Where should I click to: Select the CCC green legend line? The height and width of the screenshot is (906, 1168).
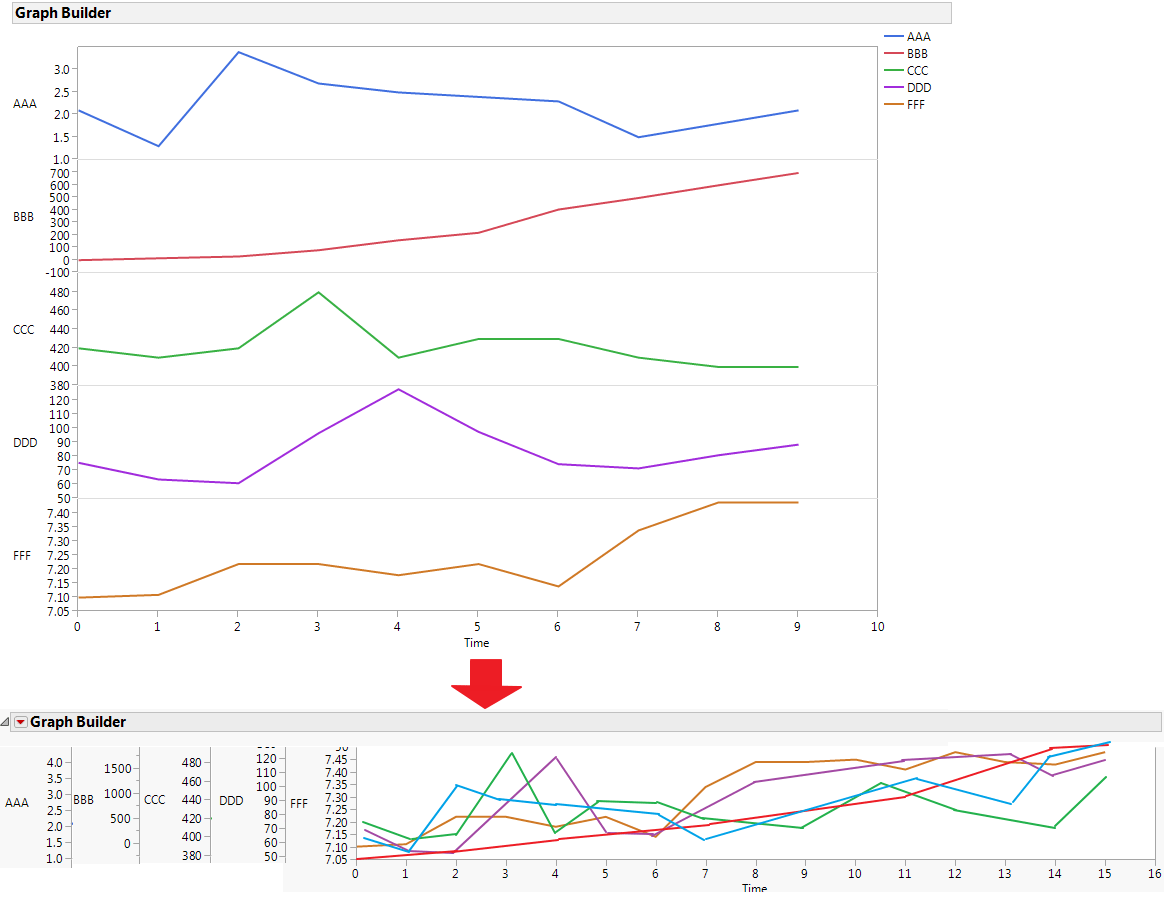[x=894, y=71]
